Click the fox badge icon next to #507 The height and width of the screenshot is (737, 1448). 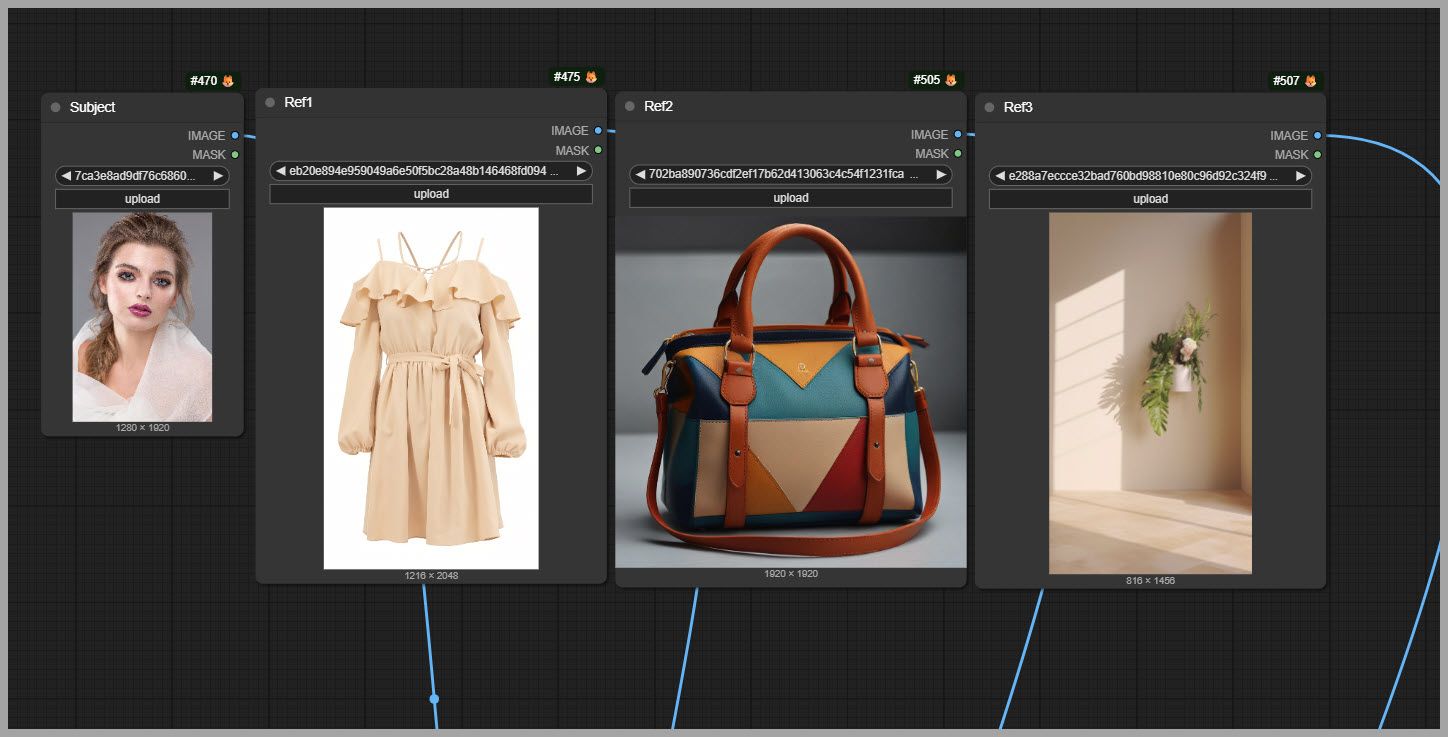point(1310,81)
